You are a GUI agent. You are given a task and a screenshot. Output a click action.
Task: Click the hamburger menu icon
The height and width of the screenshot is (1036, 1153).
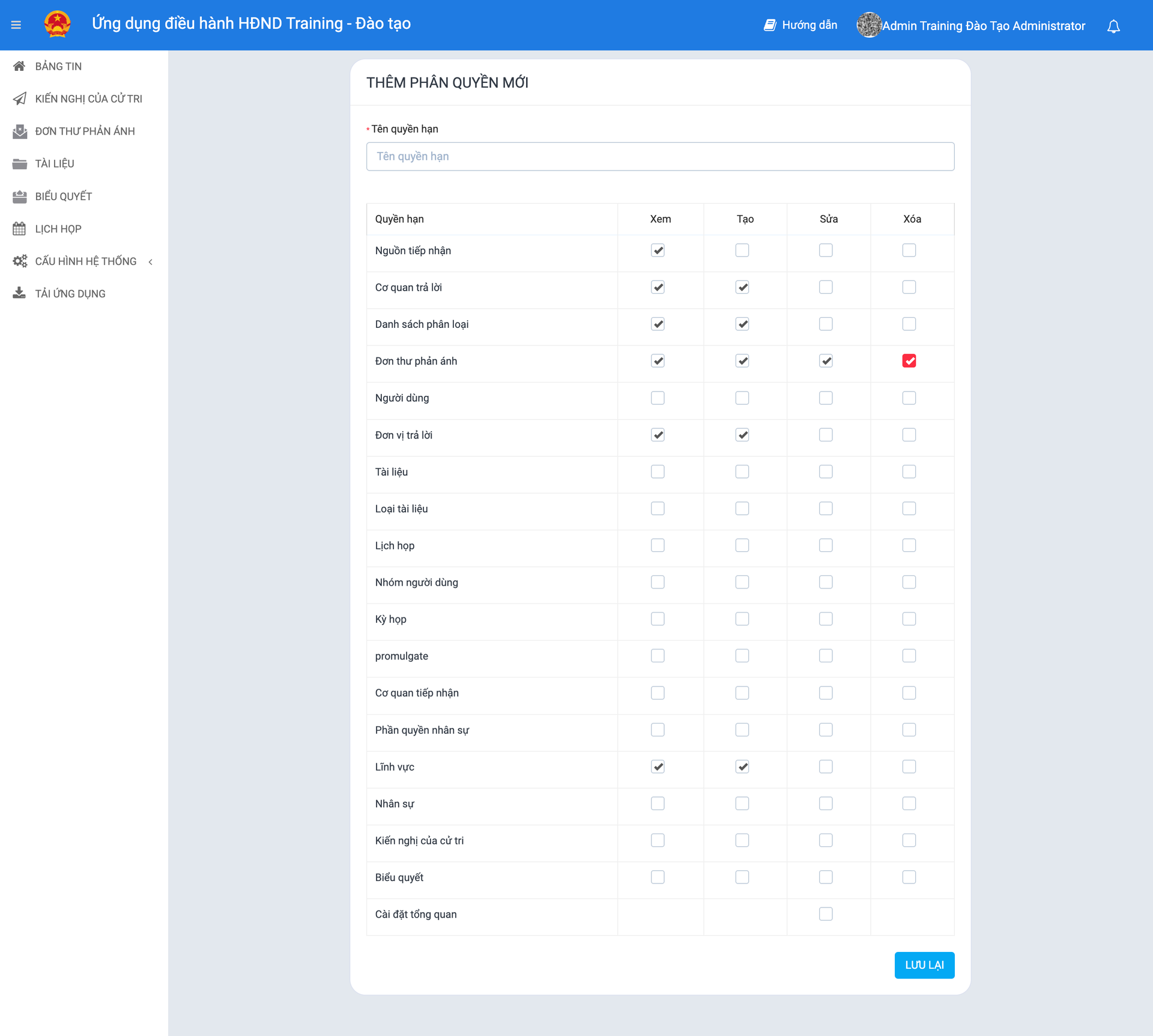[x=16, y=25]
